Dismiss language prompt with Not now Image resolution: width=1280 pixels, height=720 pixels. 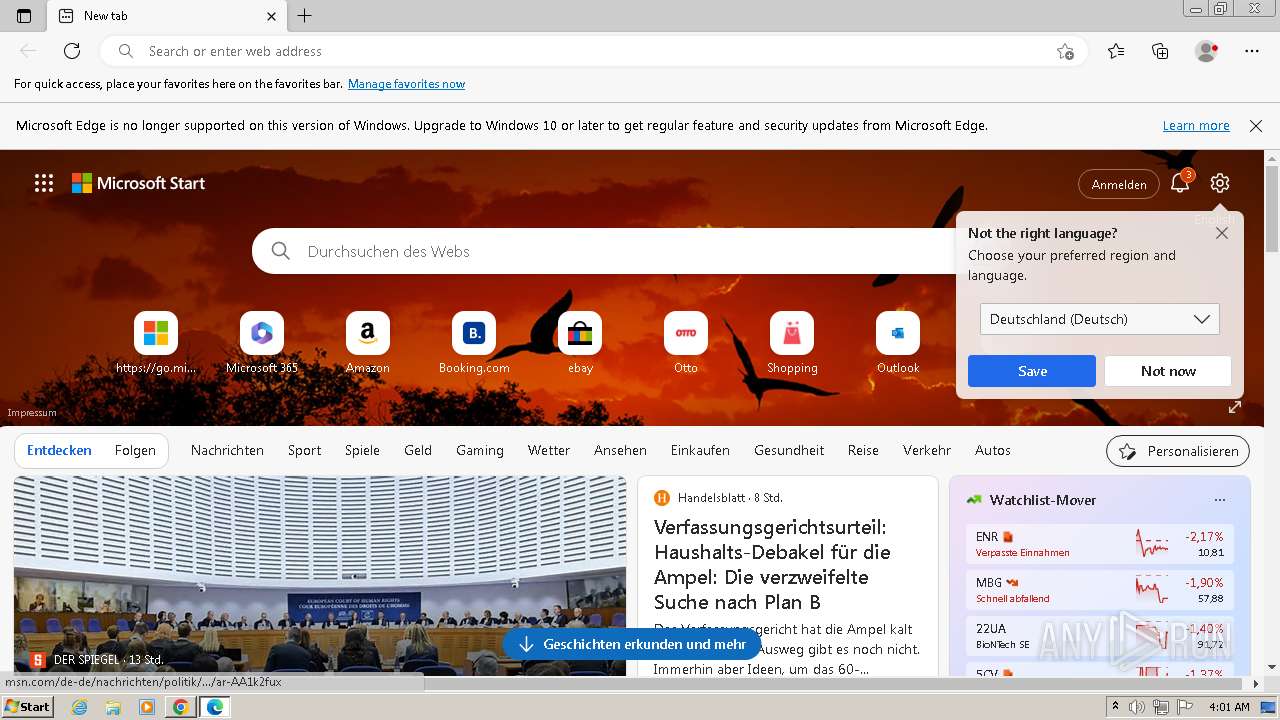pos(1168,371)
